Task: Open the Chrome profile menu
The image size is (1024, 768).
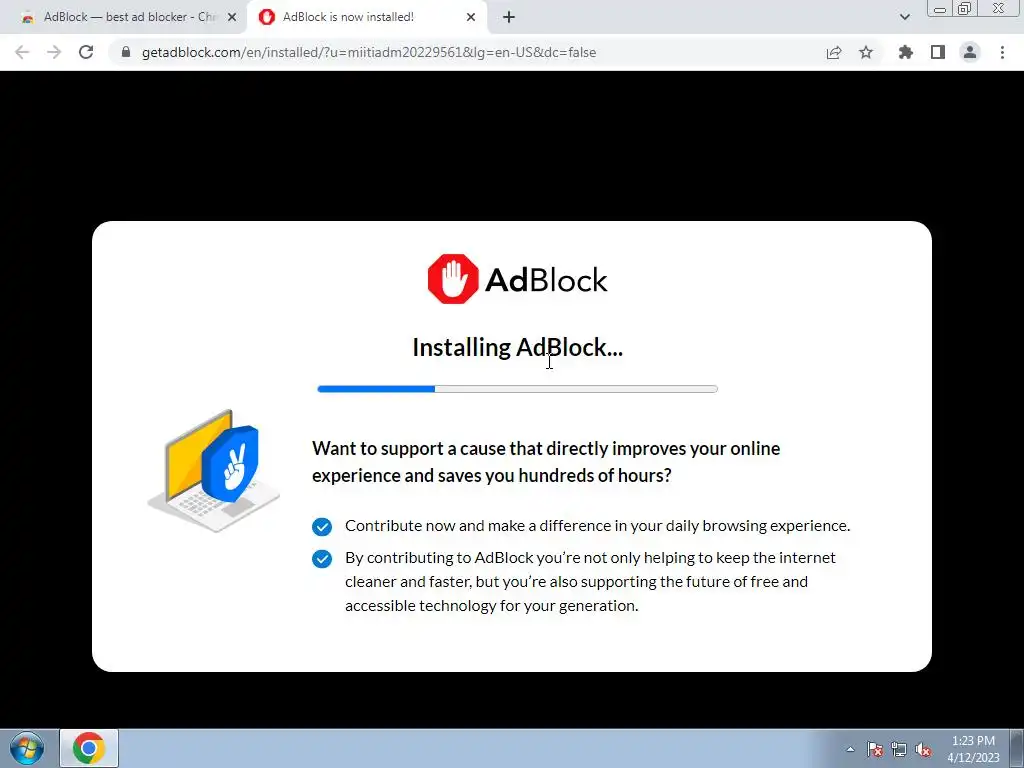Action: point(970,52)
